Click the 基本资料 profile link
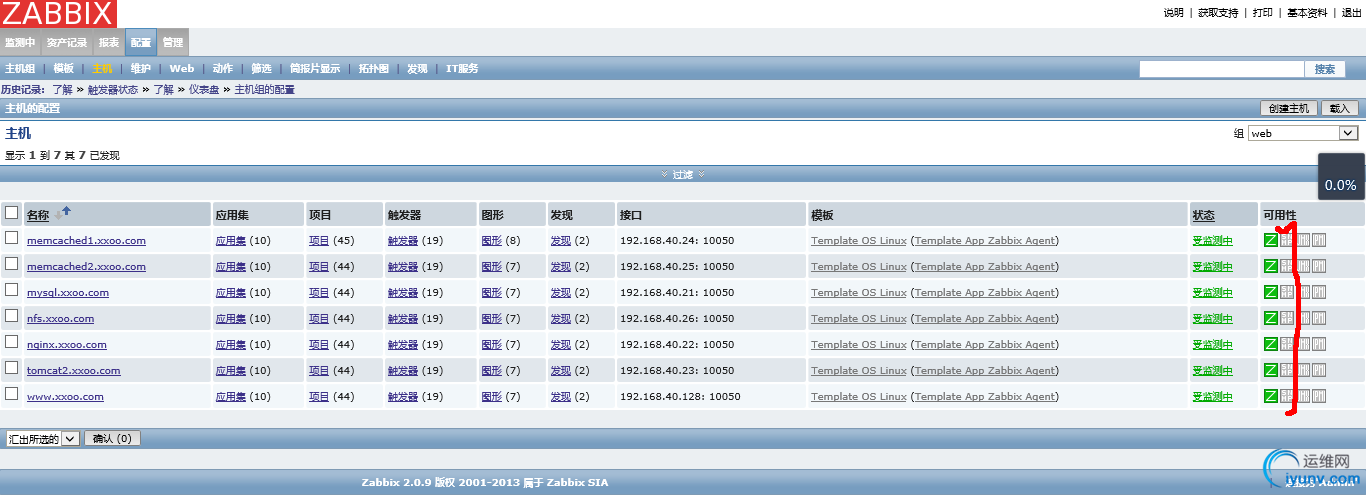 (1307, 13)
